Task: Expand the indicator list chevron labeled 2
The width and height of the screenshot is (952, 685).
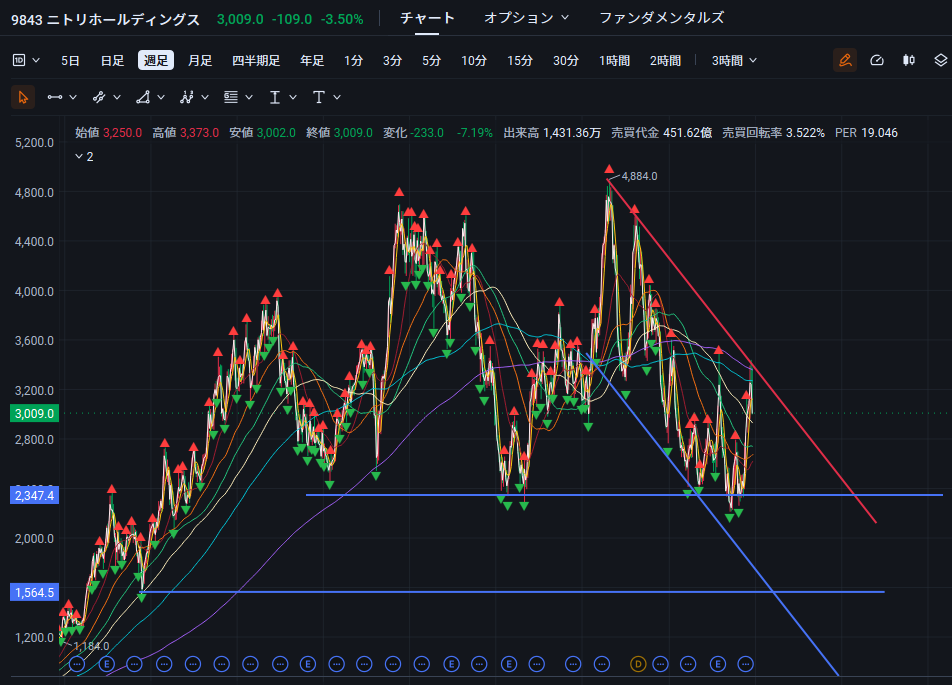Action: coord(84,157)
